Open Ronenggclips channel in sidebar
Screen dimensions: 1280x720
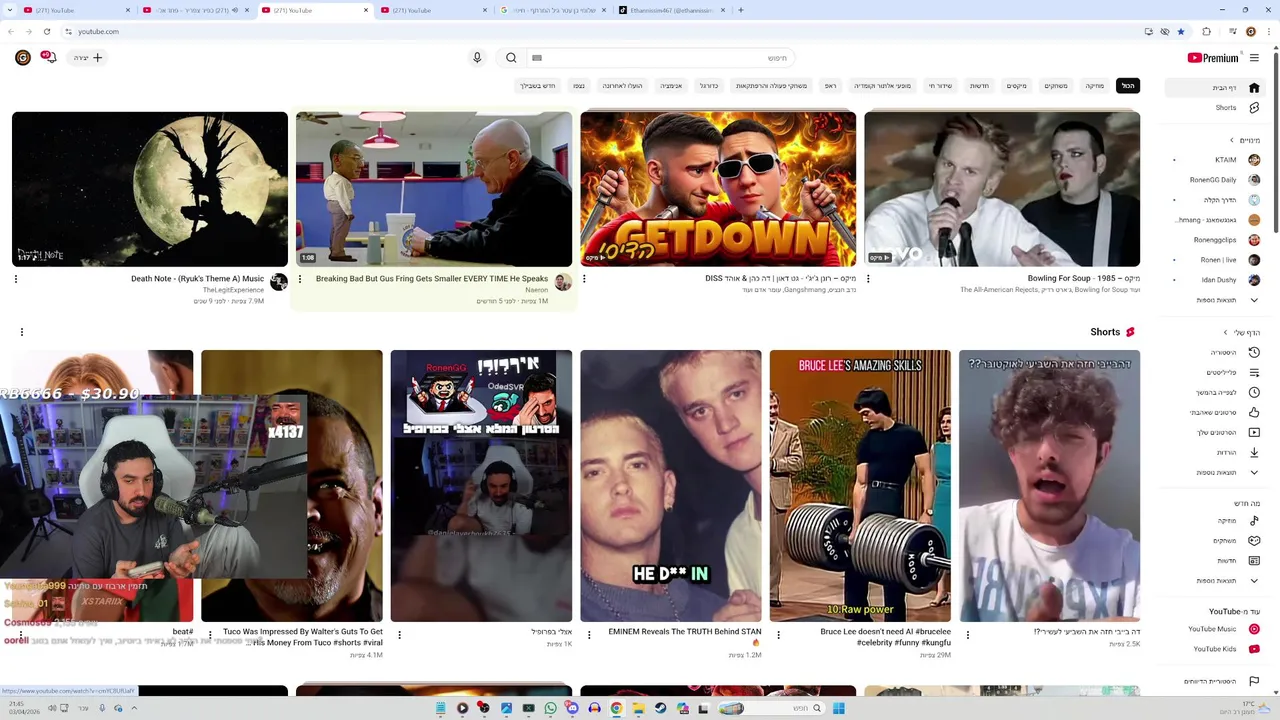(1215, 240)
